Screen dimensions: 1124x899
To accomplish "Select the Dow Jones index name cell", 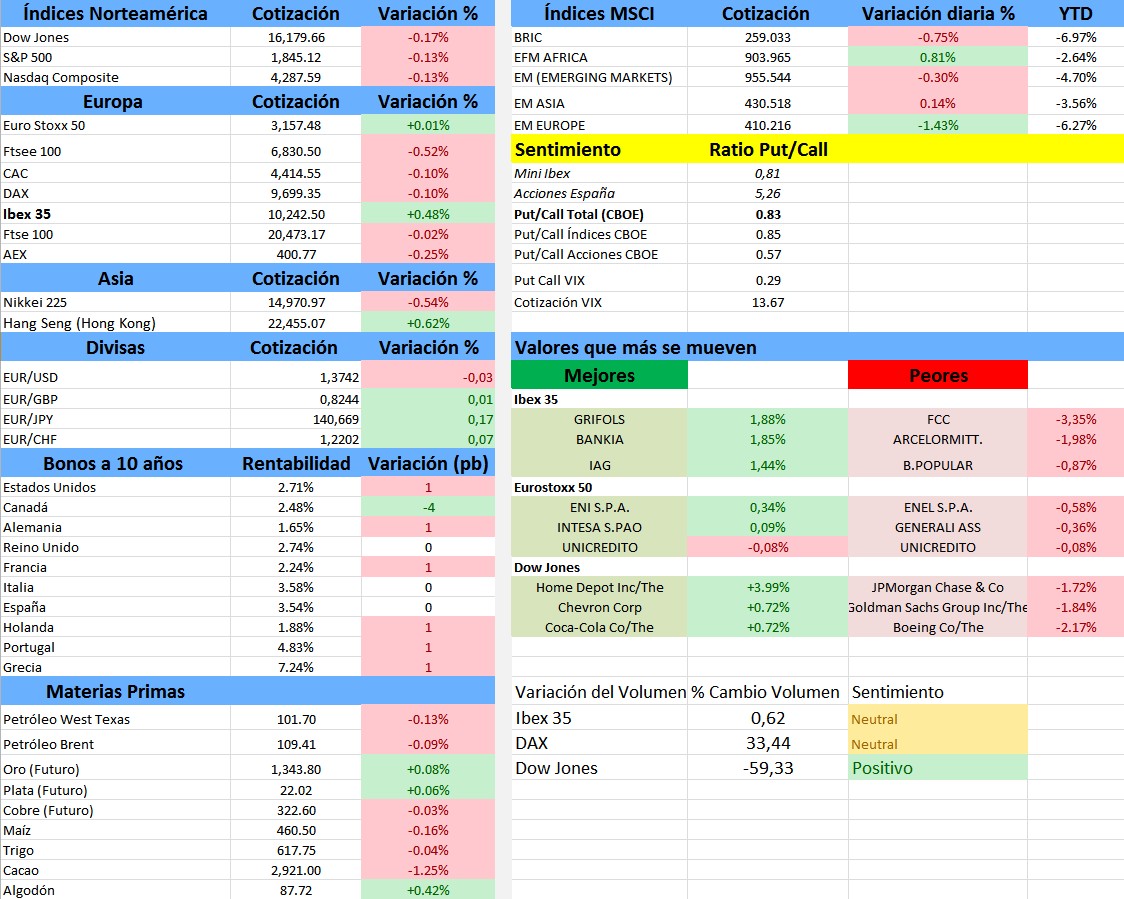I will click(115, 37).
